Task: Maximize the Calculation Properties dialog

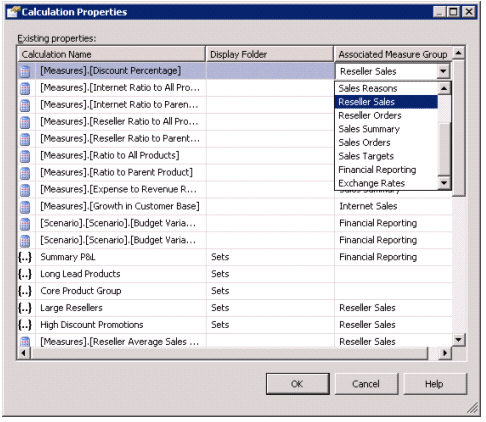Action: point(454,12)
